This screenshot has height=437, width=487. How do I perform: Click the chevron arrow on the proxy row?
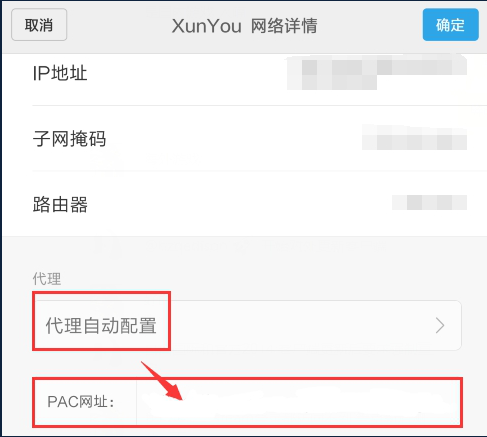440,326
